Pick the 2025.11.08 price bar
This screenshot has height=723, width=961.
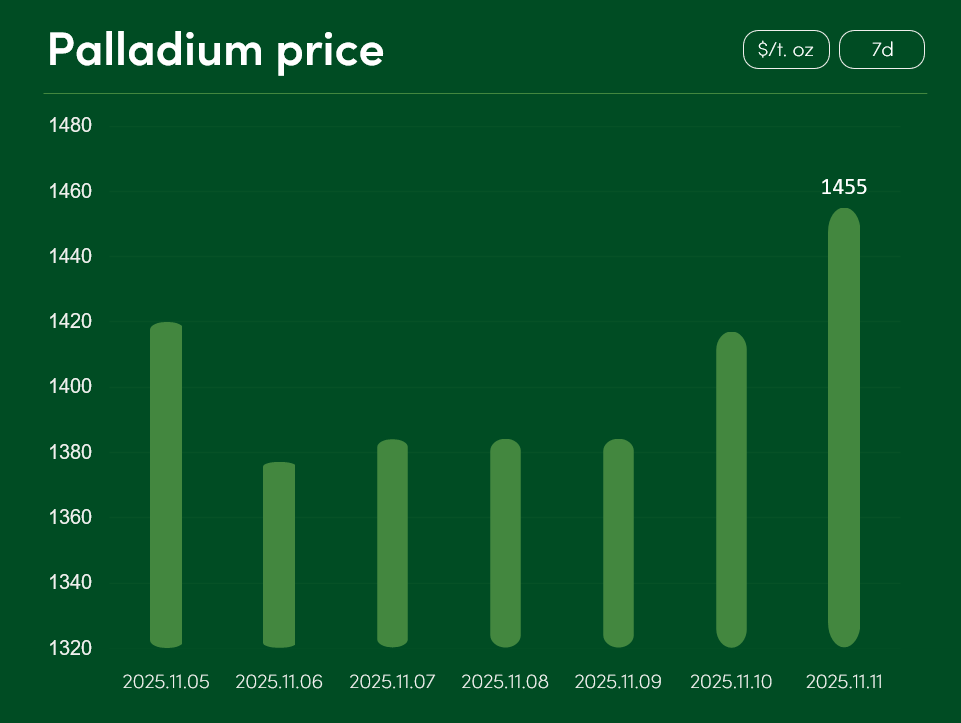pyautogui.click(x=505, y=543)
